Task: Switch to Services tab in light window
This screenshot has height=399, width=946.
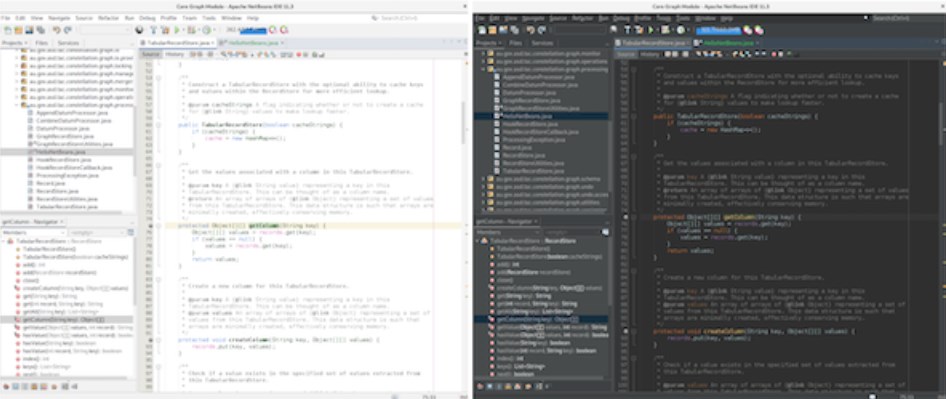Action: point(68,43)
